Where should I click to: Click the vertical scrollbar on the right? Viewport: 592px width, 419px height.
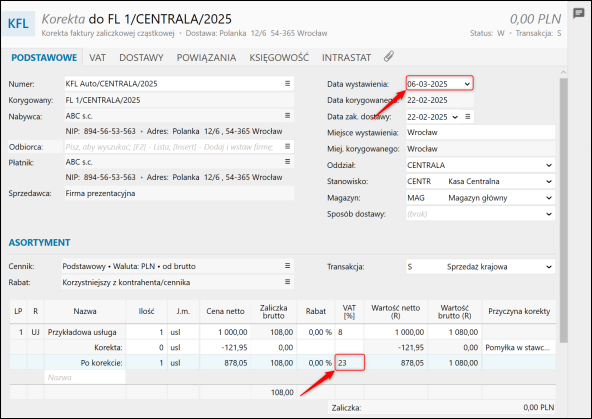(x=563, y=210)
